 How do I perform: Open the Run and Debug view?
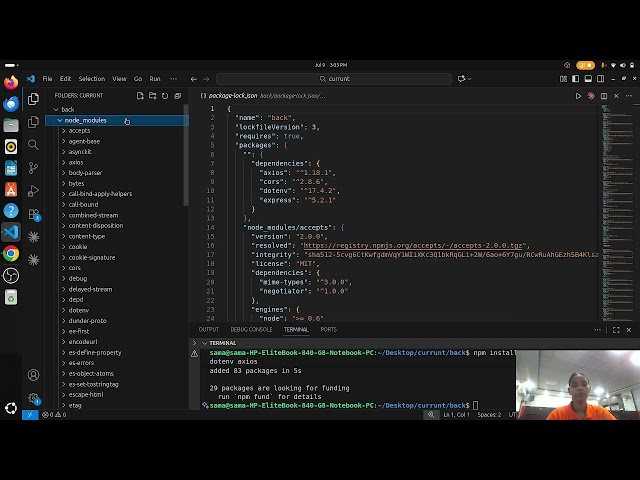point(33,191)
